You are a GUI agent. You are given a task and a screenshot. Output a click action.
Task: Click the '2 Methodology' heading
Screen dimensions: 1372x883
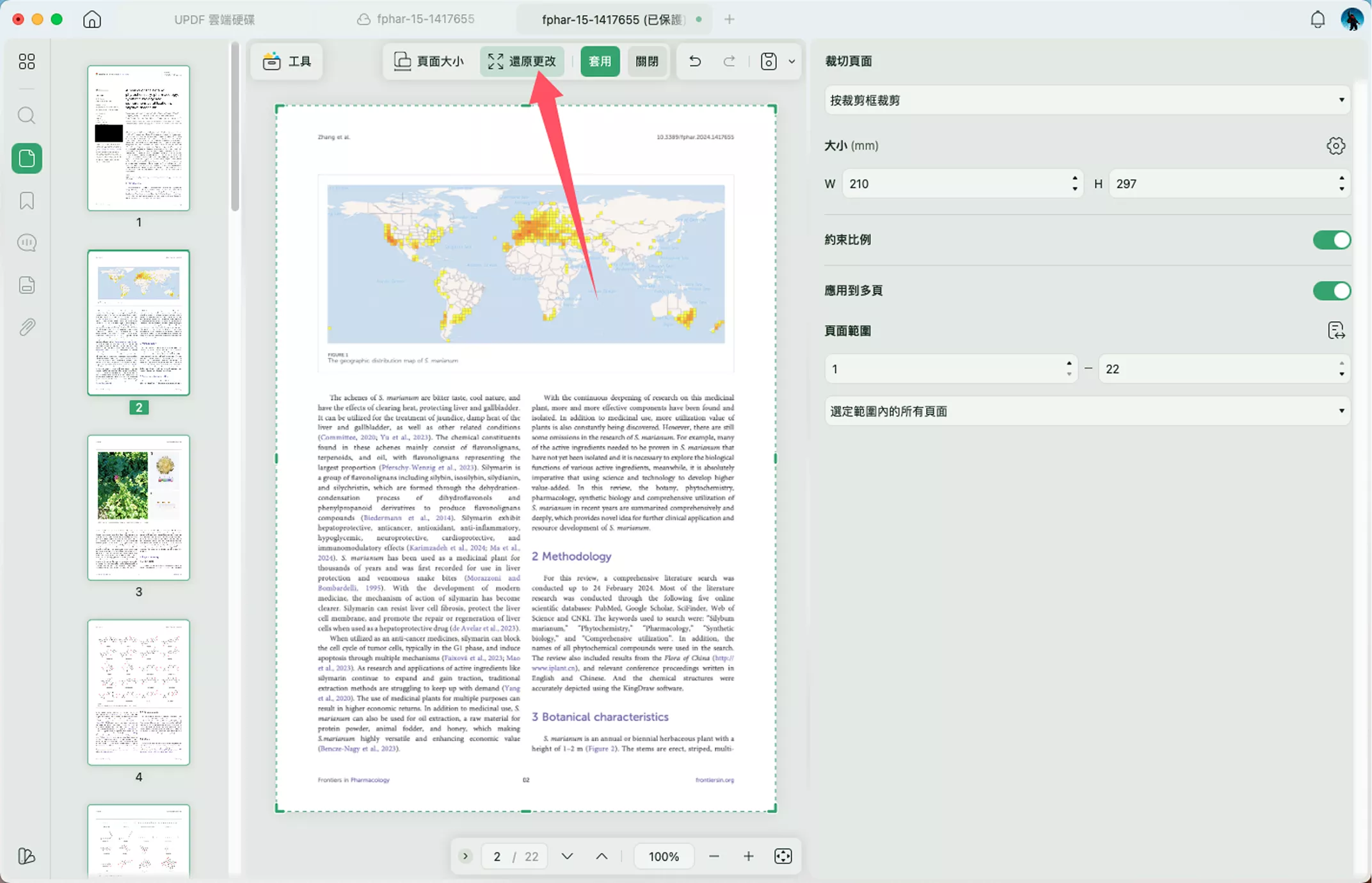click(571, 556)
